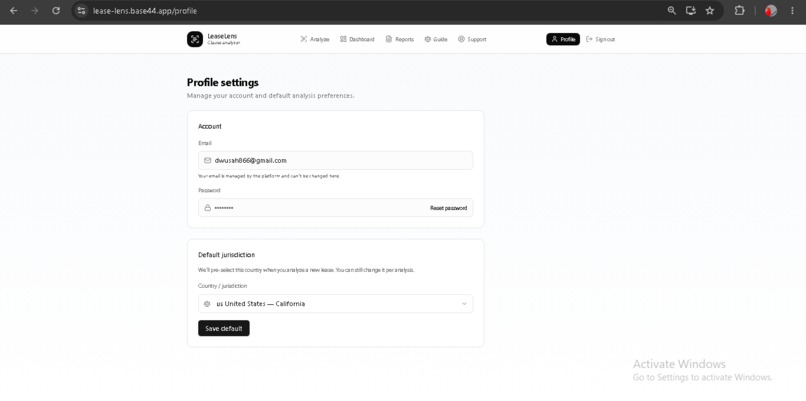The image size is (806, 401).
Task: Click the Default jurisdiction heading
Action: pos(227,254)
